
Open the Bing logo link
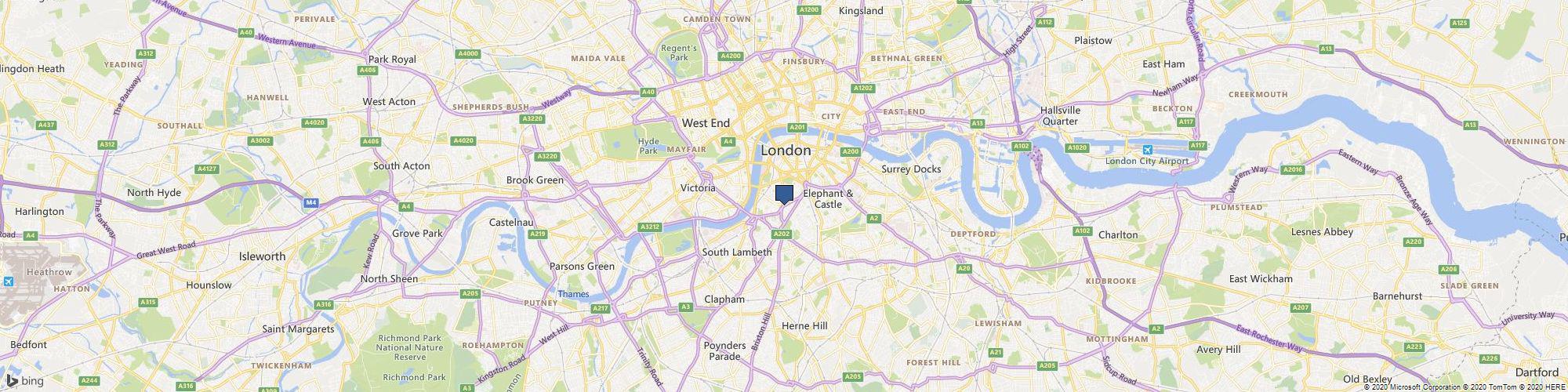point(26,382)
